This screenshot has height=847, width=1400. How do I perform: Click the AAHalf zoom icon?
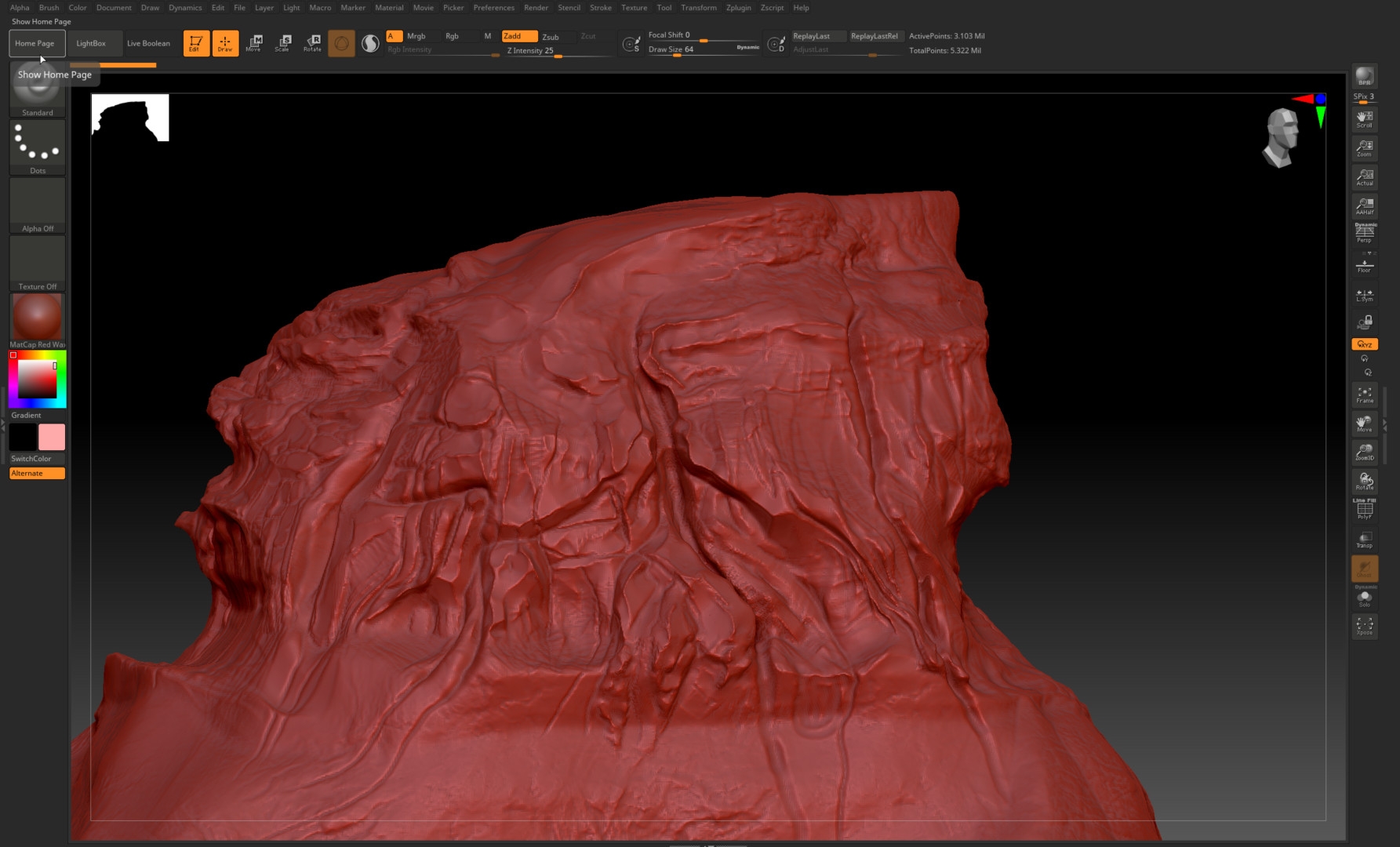point(1365,205)
